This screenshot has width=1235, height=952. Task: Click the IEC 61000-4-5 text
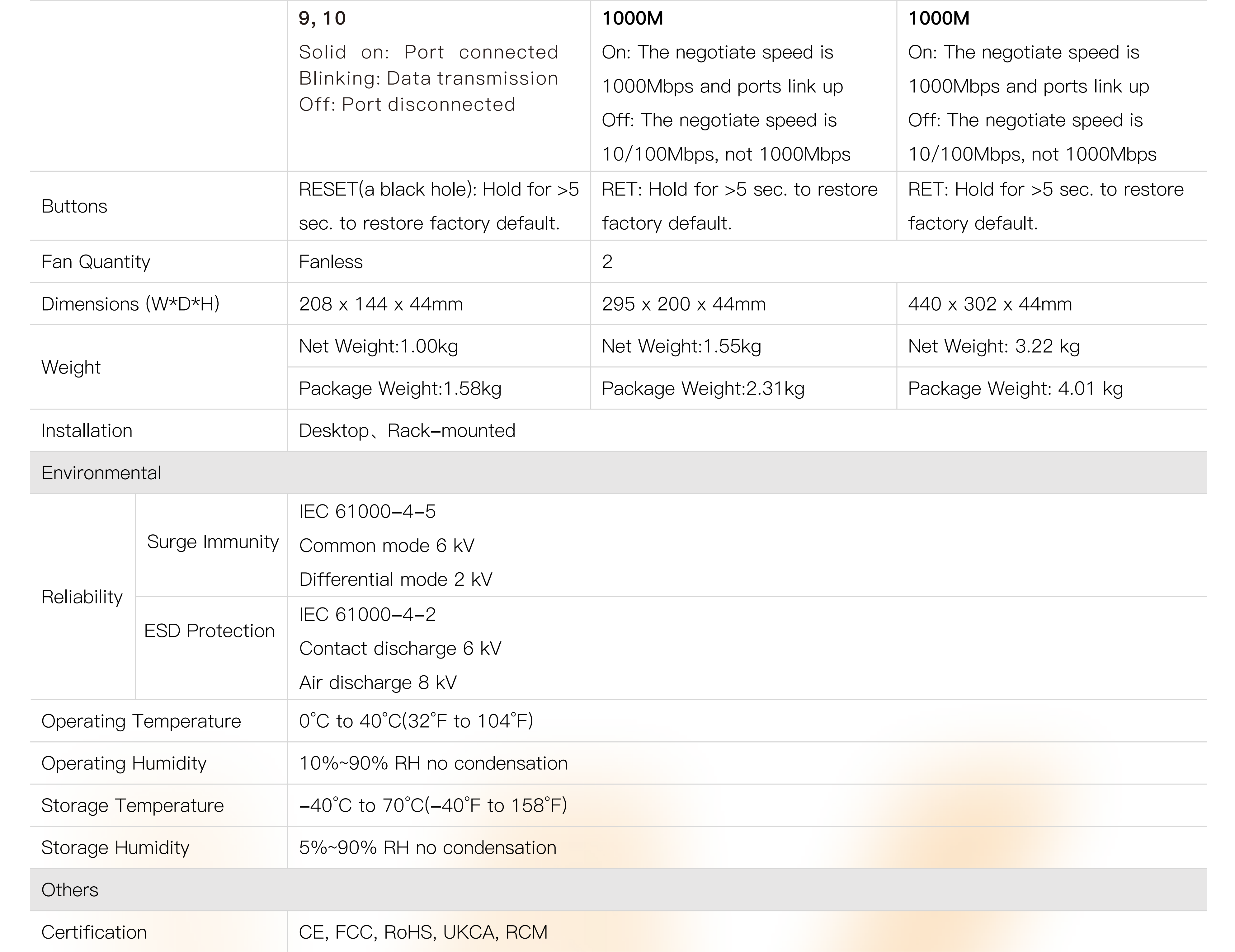pos(367,511)
